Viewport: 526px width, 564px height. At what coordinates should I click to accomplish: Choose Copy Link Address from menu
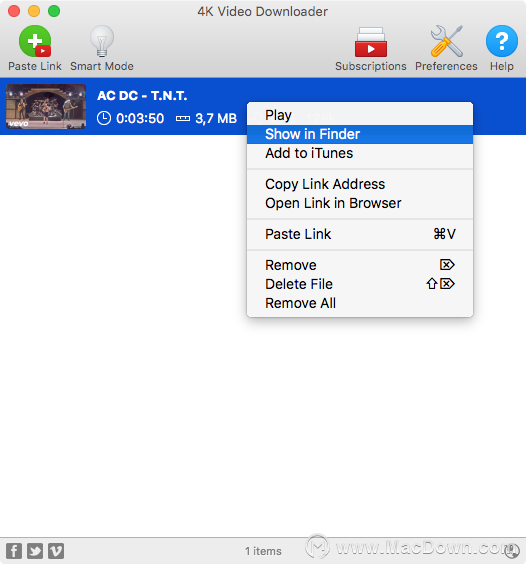point(360,184)
